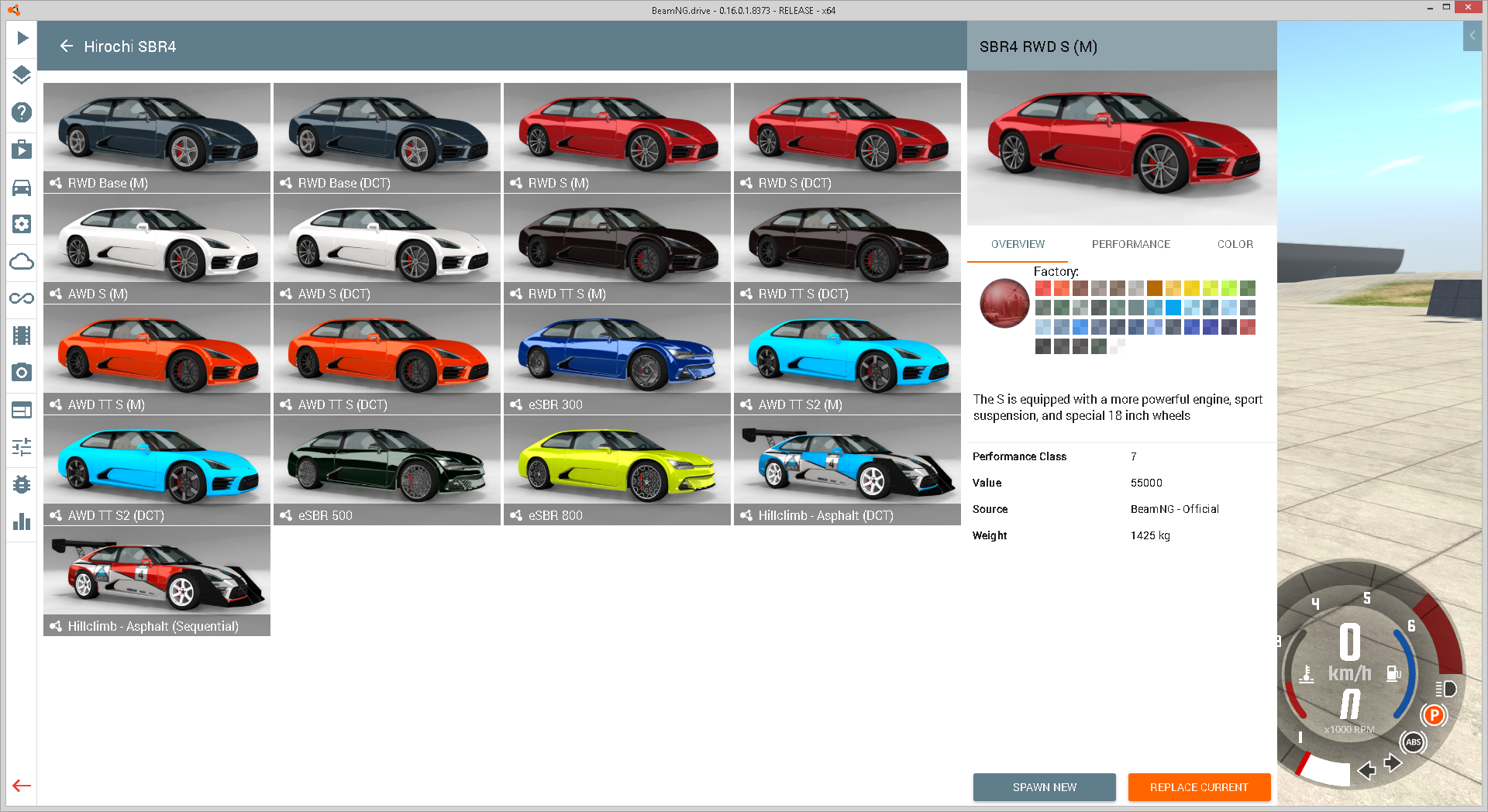Pick the lime green factory color swatch
This screenshot has height=812, width=1488.
click(1229, 288)
